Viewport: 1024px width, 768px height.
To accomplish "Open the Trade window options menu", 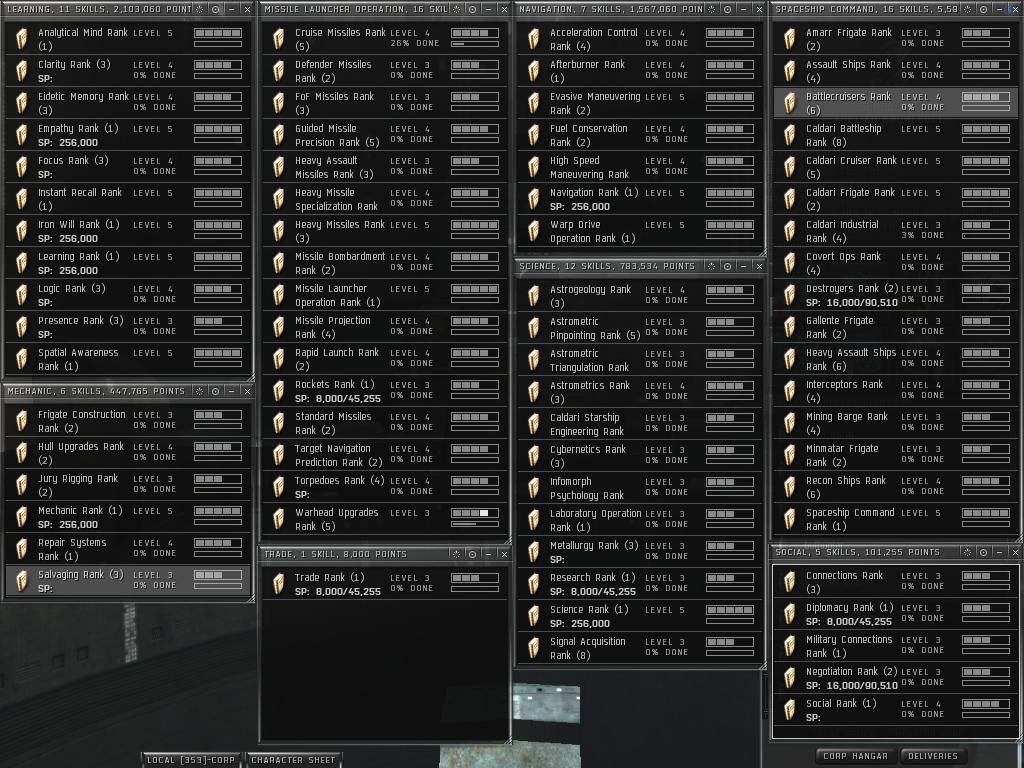I will [x=456, y=554].
